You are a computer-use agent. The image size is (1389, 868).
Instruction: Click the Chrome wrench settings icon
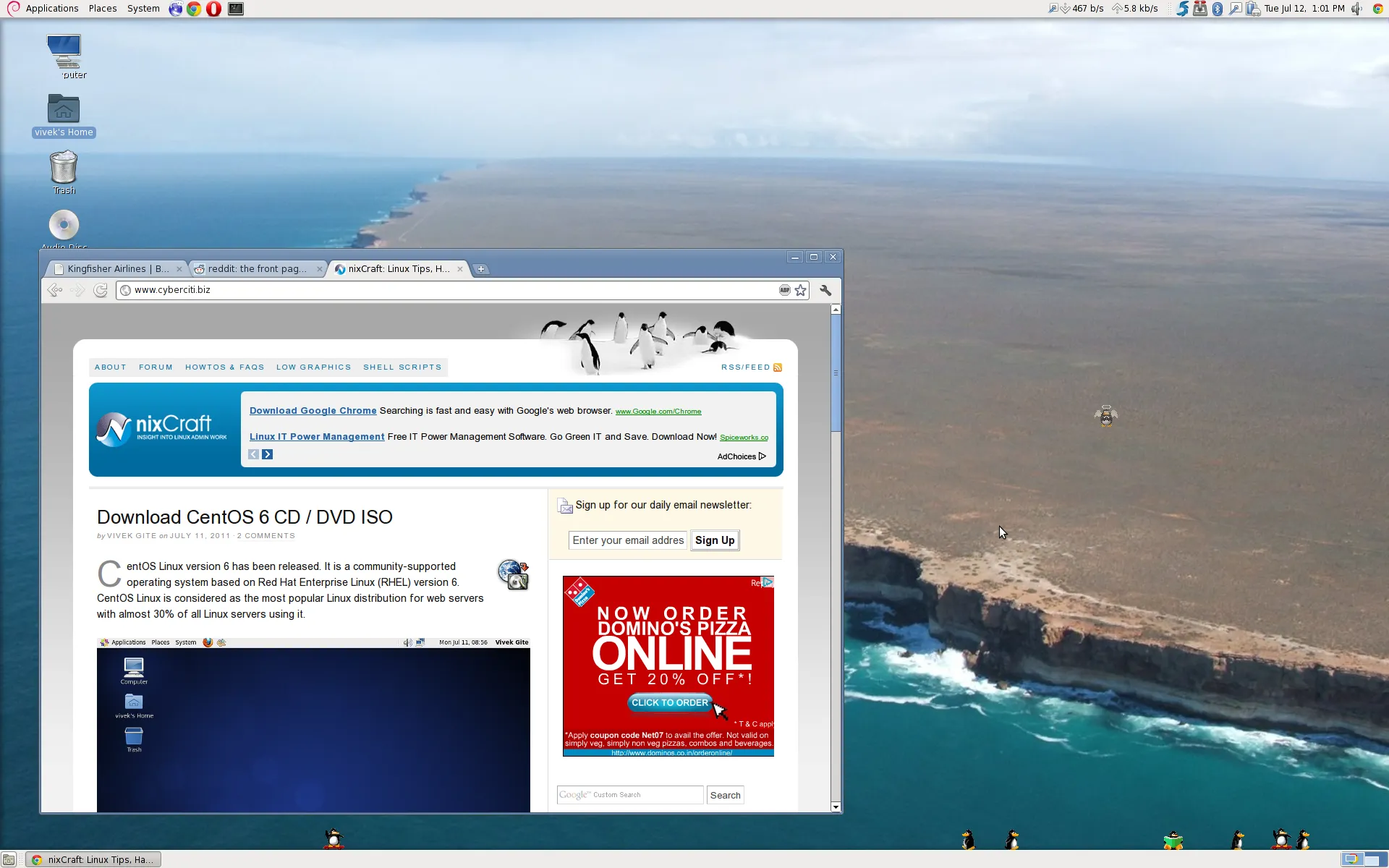pos(825,290)
